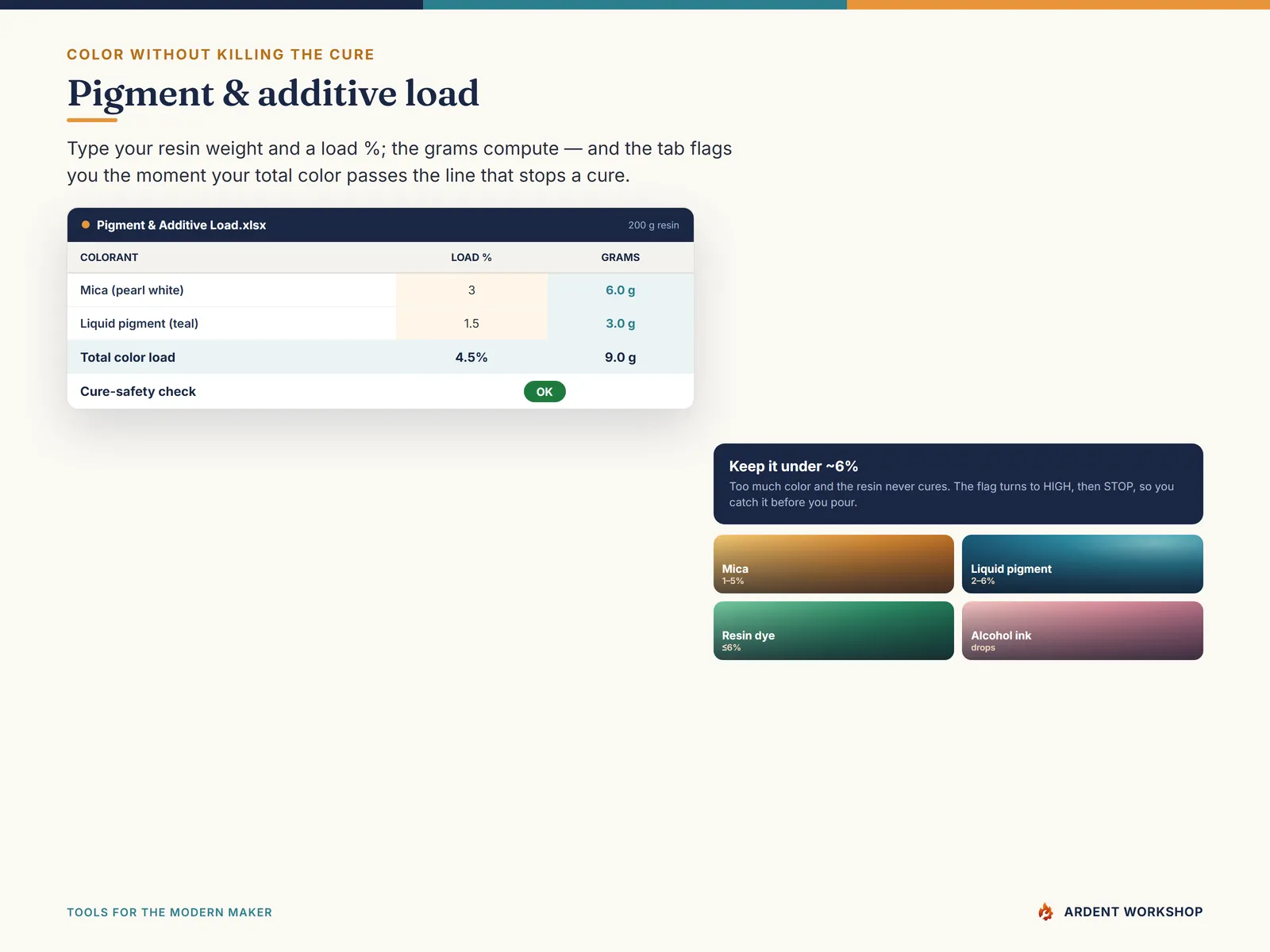Click the Mica 1–5% color card
Viewport: 1270px width, 952px height.
(833, 564)
